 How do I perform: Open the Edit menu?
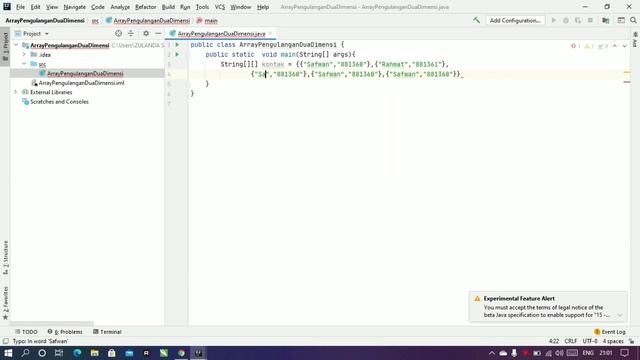[x=36, y=7]
